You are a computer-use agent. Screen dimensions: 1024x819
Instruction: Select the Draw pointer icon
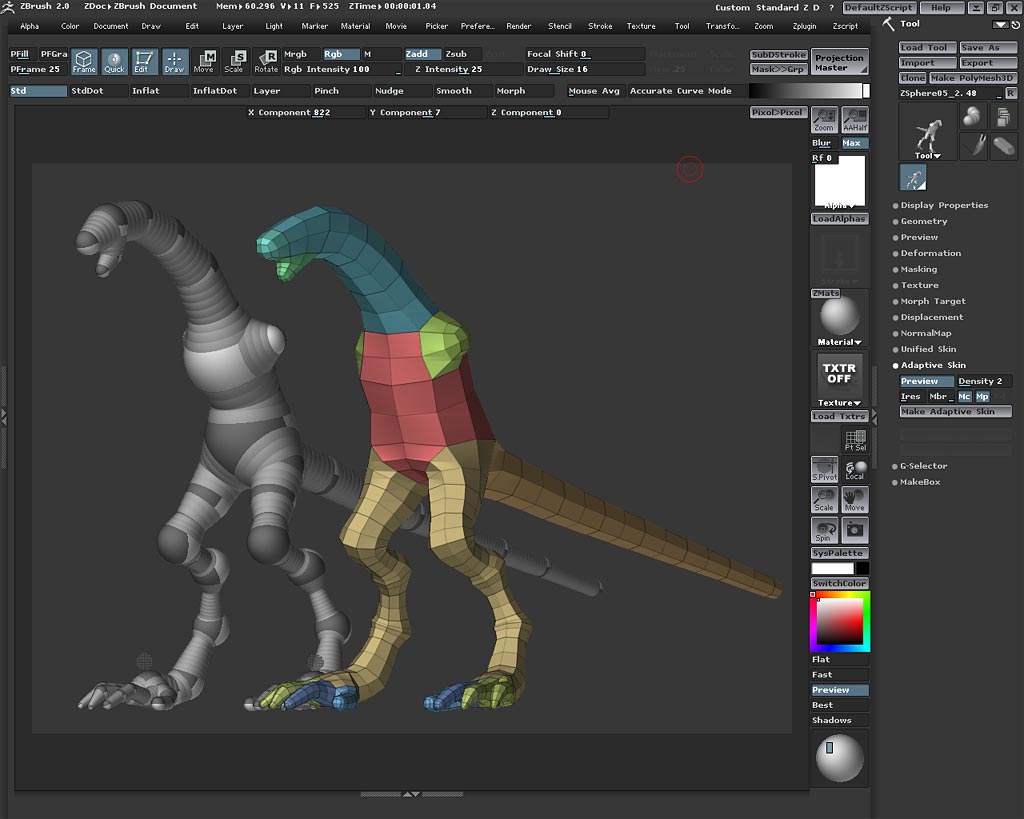point(174,61)
